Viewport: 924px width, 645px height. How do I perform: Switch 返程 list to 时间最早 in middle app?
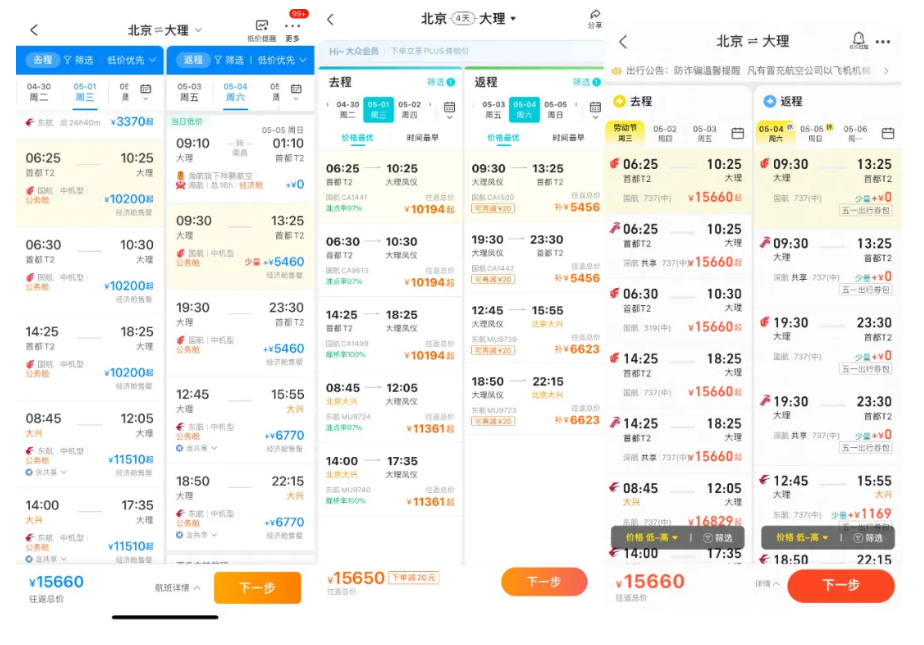coord(568,138)
